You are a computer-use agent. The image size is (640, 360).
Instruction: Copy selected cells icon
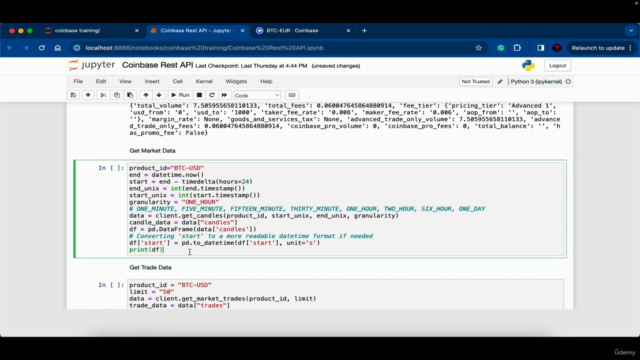pyautogui.click(x=117, y=95)
